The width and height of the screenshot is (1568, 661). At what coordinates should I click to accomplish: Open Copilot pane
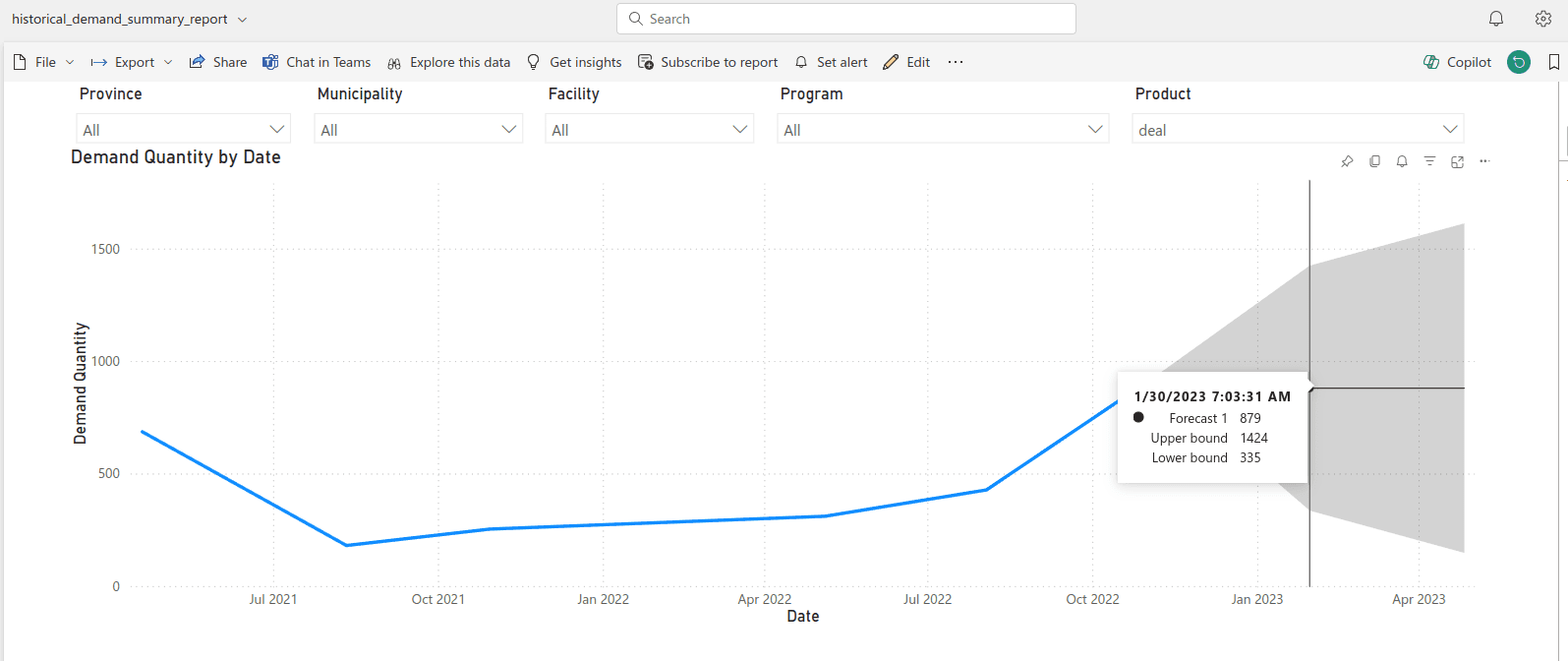(1457, 62)
